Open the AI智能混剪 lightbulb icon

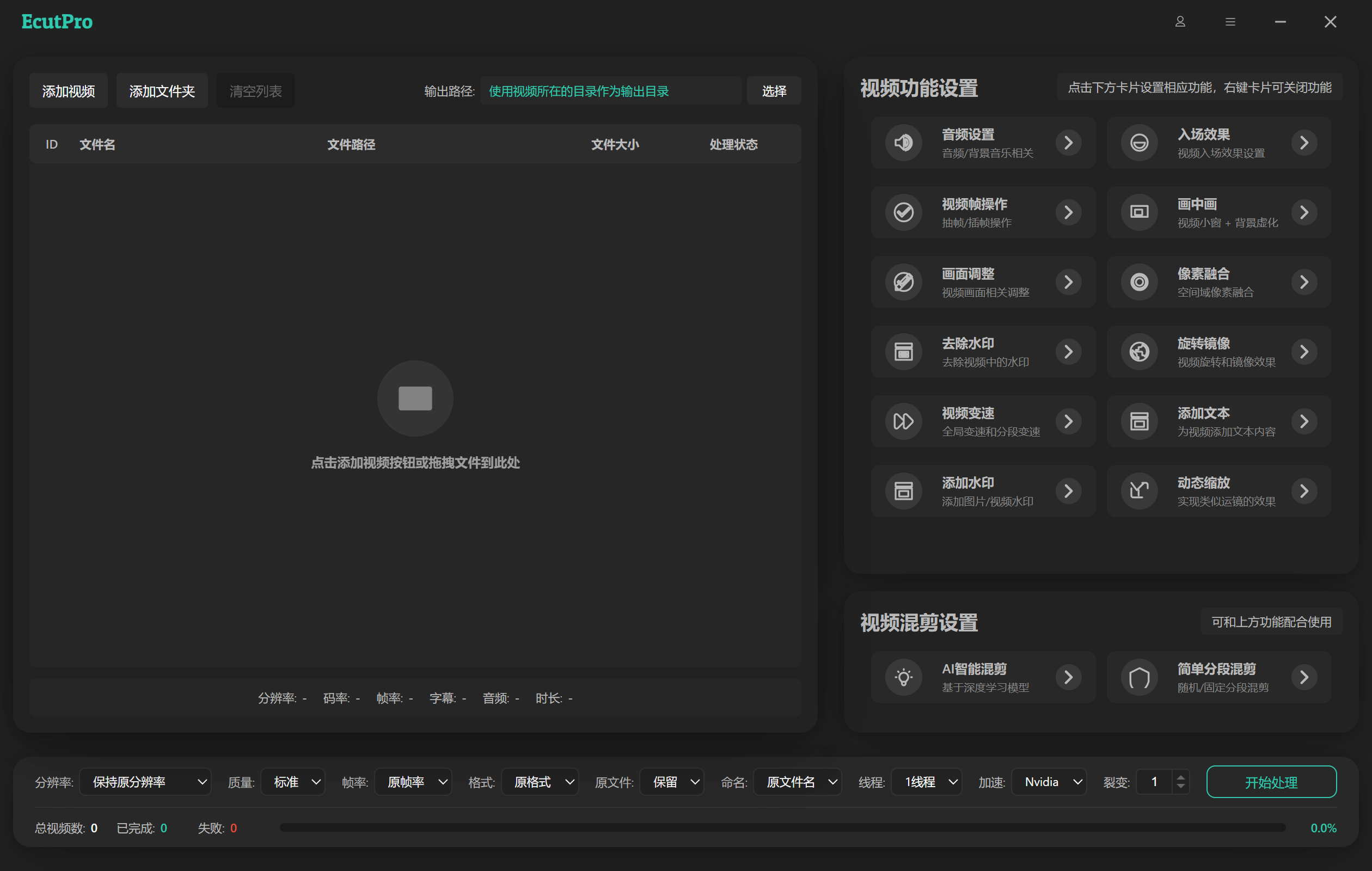903,677
